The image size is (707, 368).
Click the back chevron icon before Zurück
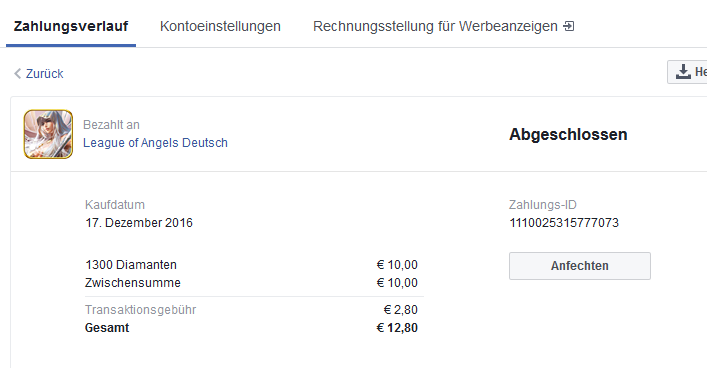pos(18,74)
